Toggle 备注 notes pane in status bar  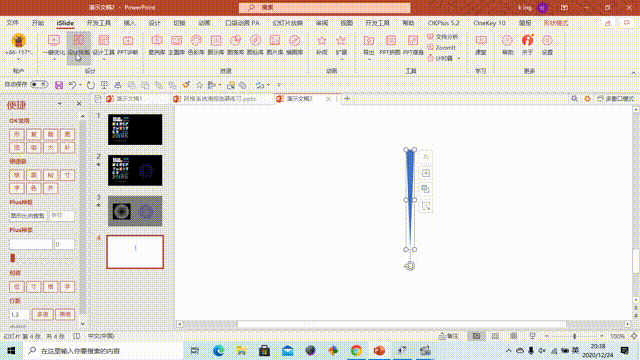pos(449,336)
